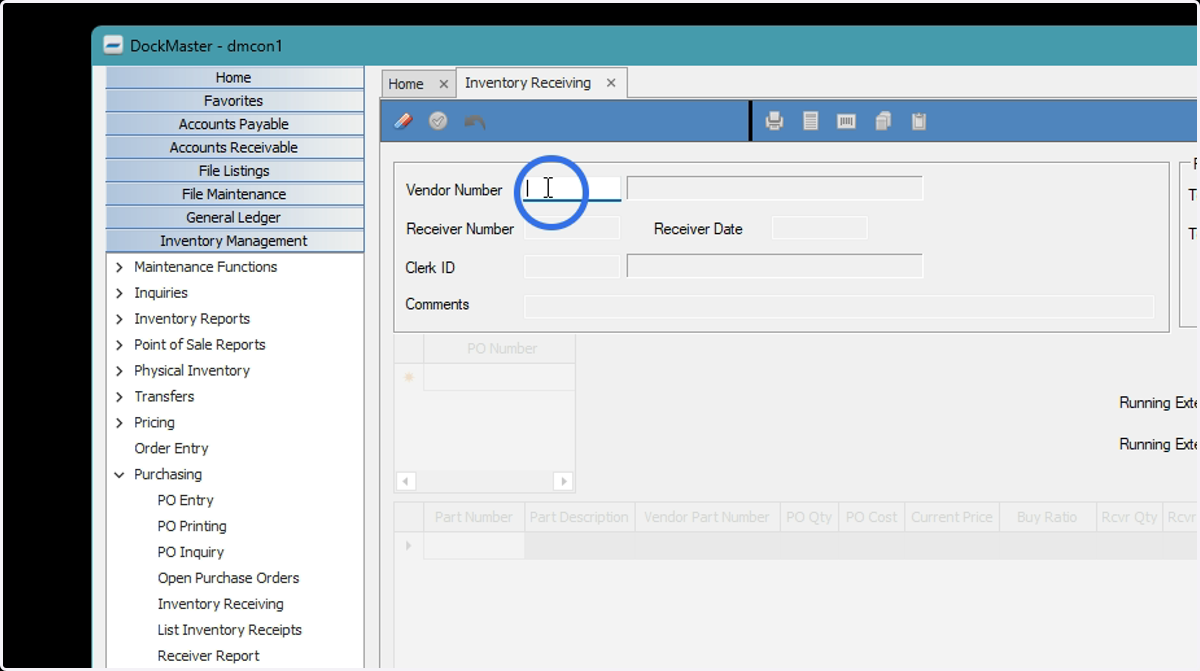Click the Part Description column header

(x=579, y=517)
